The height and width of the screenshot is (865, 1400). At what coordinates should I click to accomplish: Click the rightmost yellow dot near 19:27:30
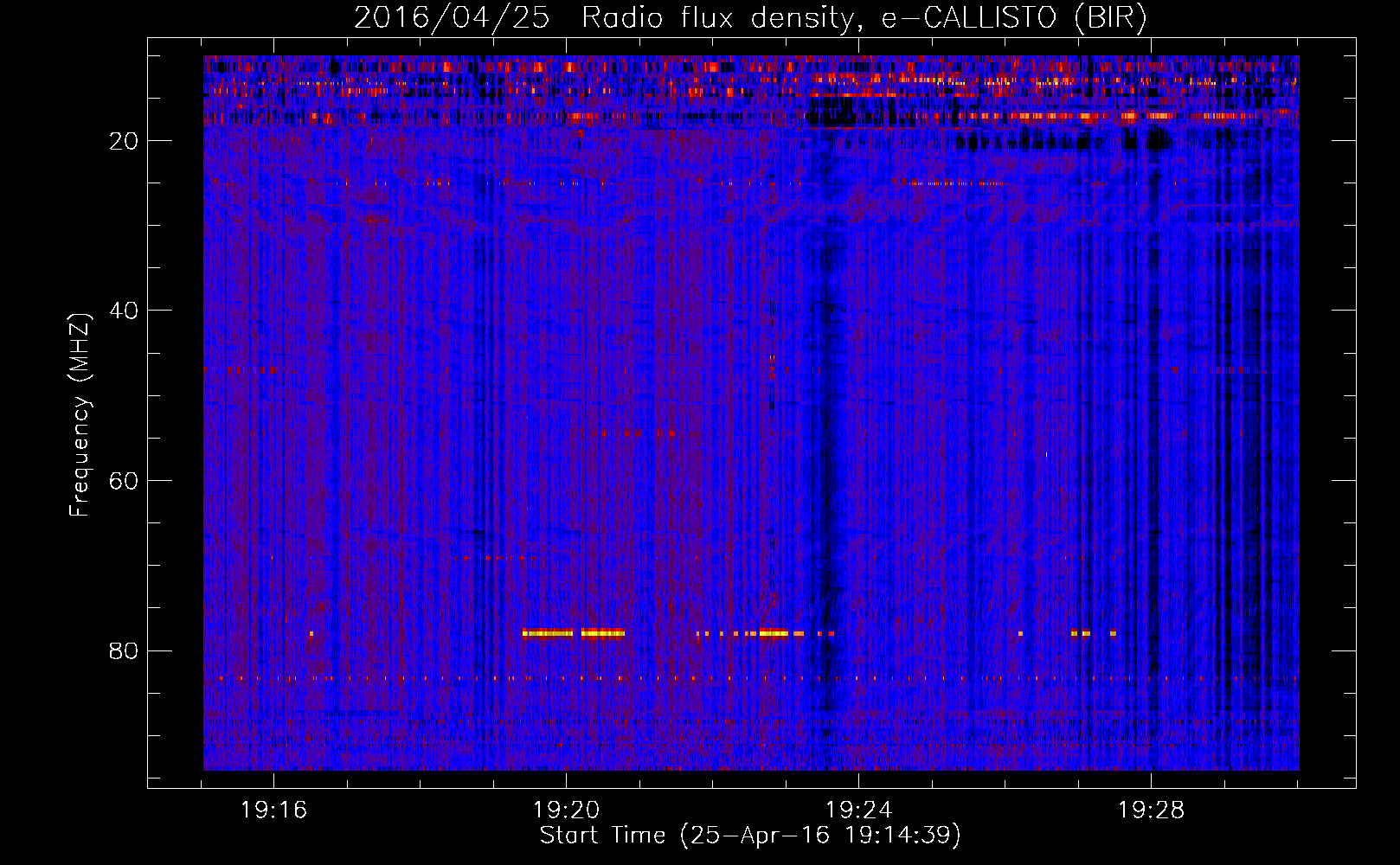click(1113, 633)
